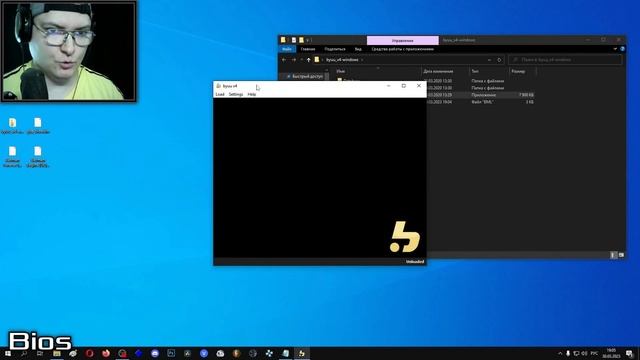Image resolution: width=640 pixels, height=360 pixels.
Task: Maximize the byuu v4 window
Action: pyautogui.click(x=404, y=86)
